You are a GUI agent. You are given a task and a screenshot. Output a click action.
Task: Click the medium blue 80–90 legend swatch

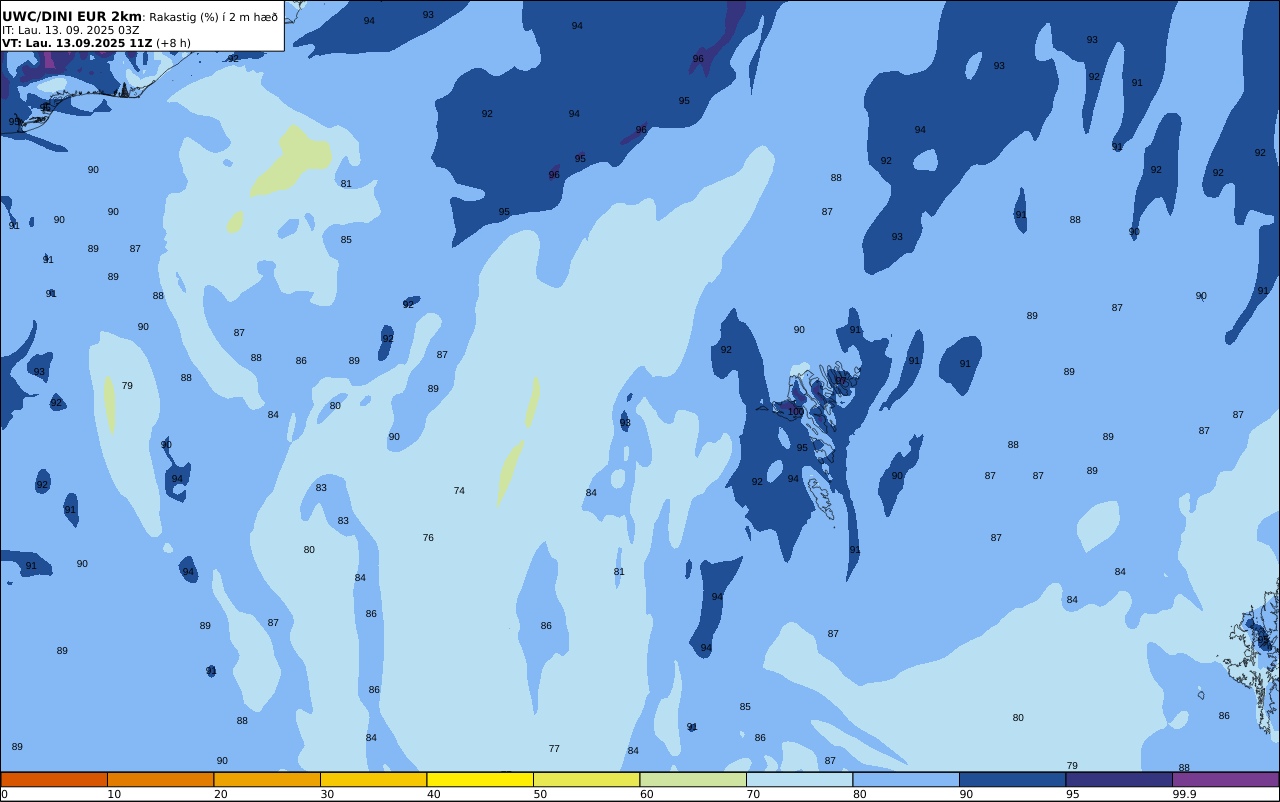pyautogui.click(x=906, y=779)
